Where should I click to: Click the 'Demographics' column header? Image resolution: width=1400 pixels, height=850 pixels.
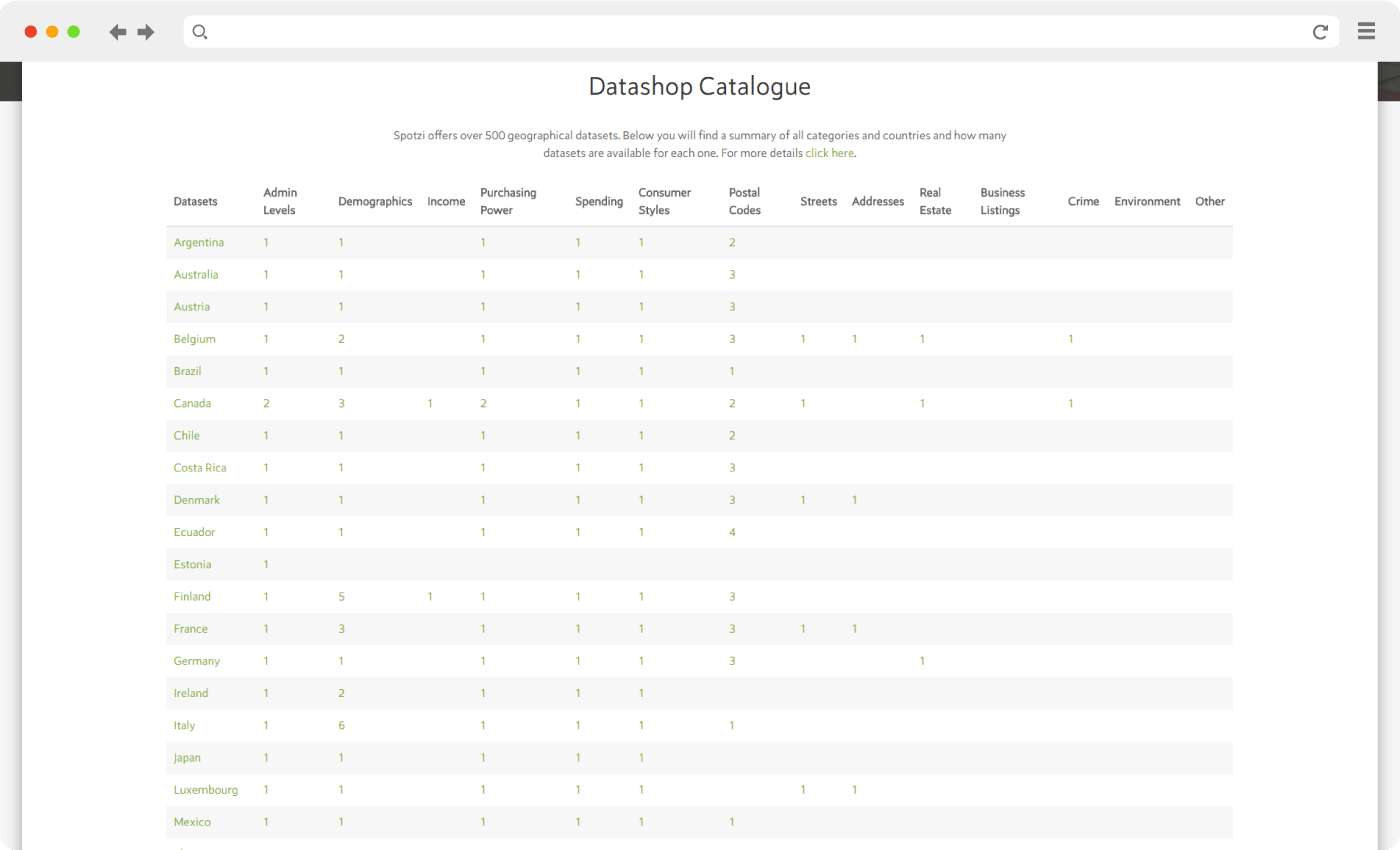point(375,201)
